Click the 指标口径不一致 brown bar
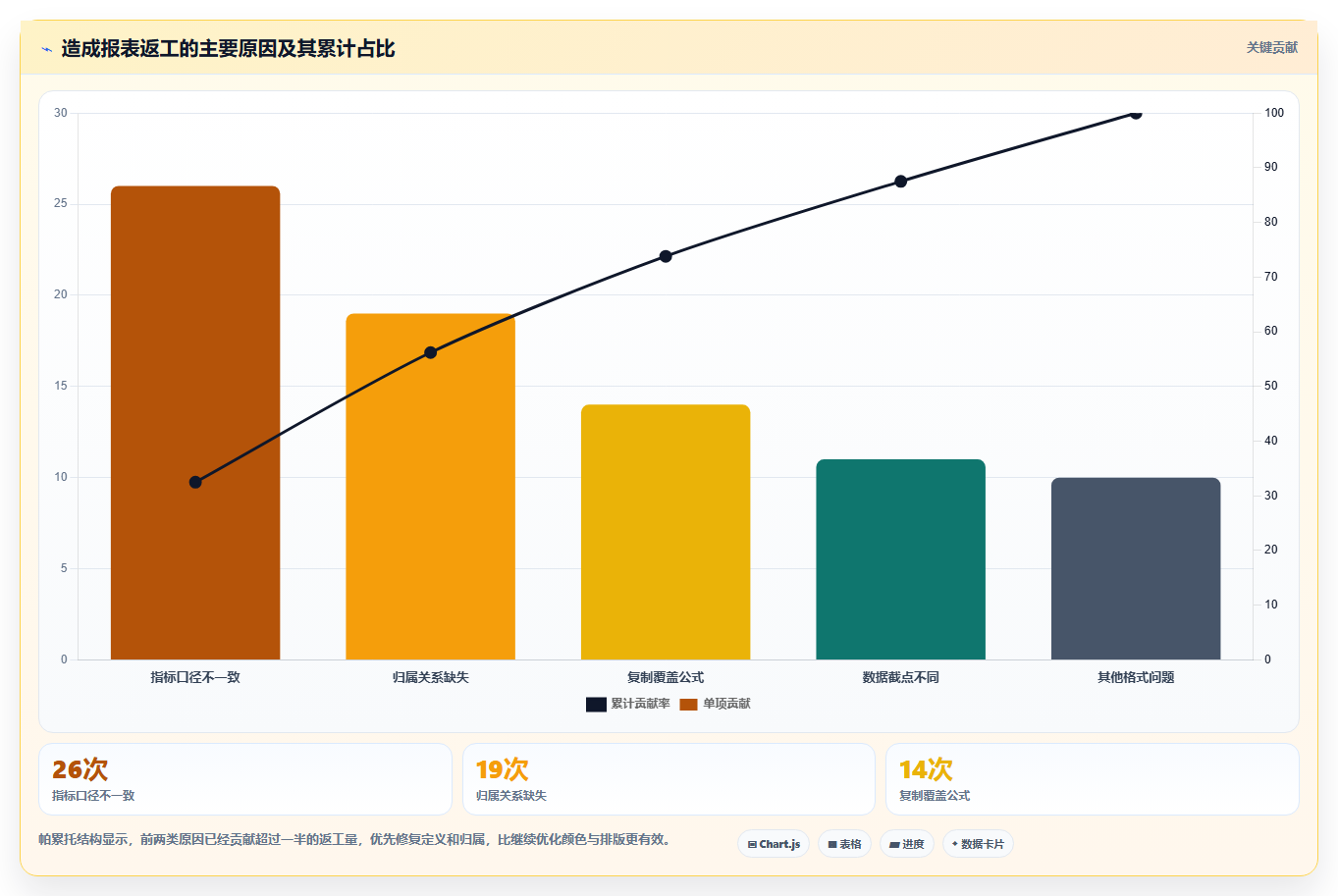1338x896 pixels. coord(195,423)
